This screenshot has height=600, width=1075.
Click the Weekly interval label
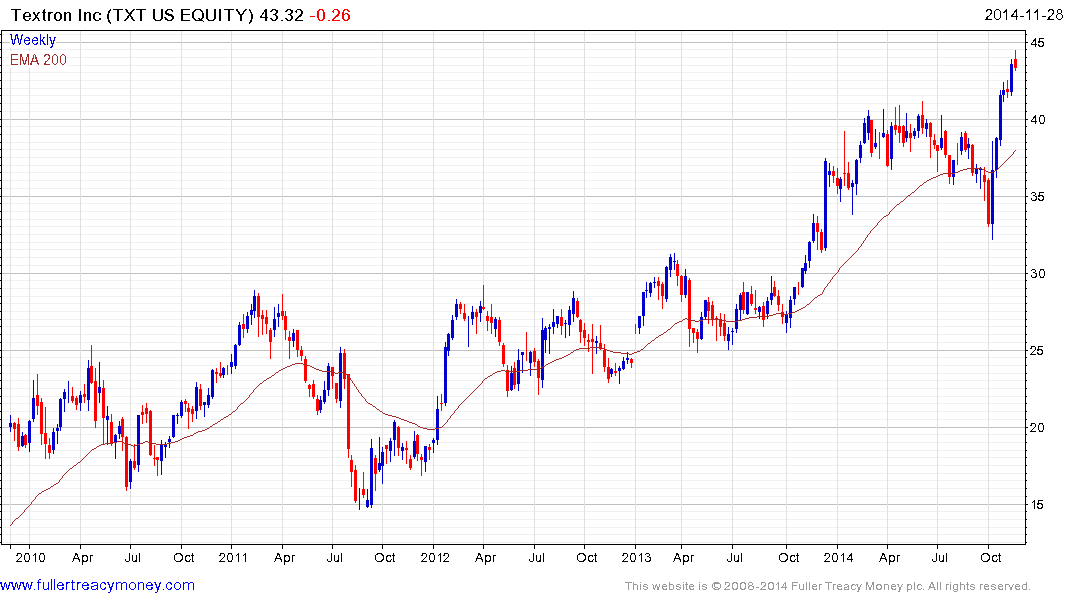[33, 40]
